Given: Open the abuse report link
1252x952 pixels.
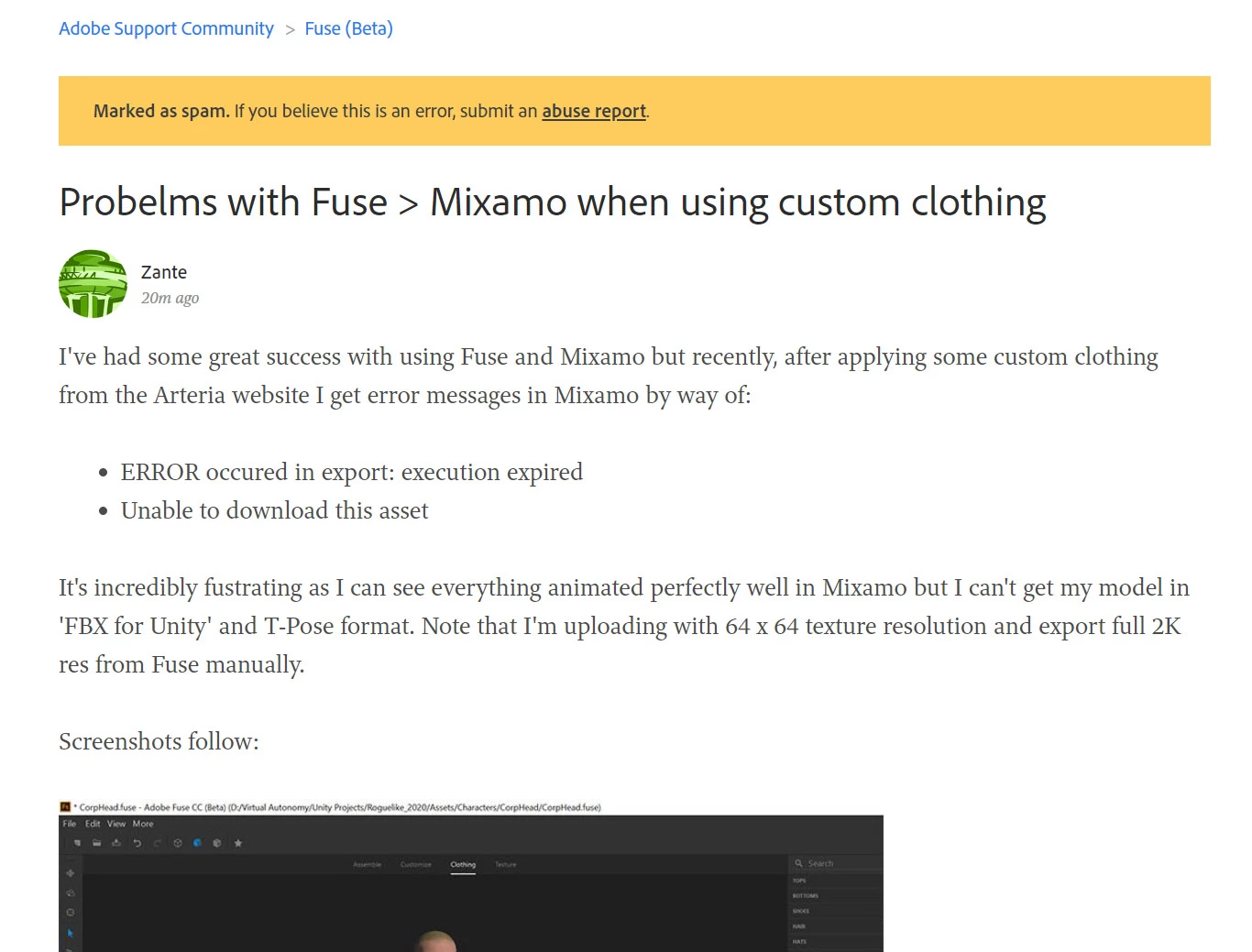Looking at the screenshot, I should click(594, 111).
